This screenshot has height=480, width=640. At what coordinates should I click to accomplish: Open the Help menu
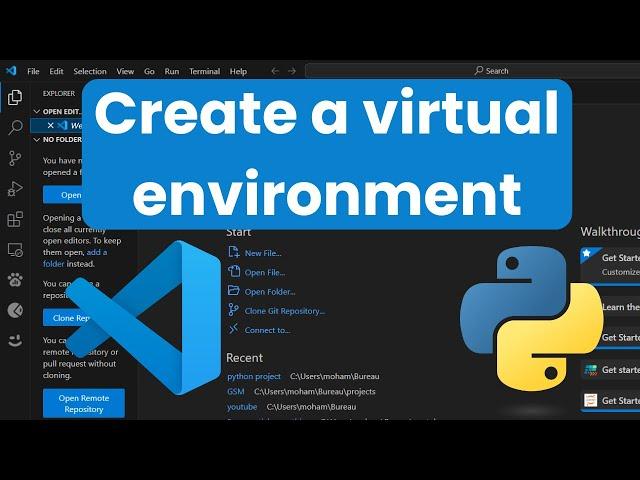click(x=238, y=71)
